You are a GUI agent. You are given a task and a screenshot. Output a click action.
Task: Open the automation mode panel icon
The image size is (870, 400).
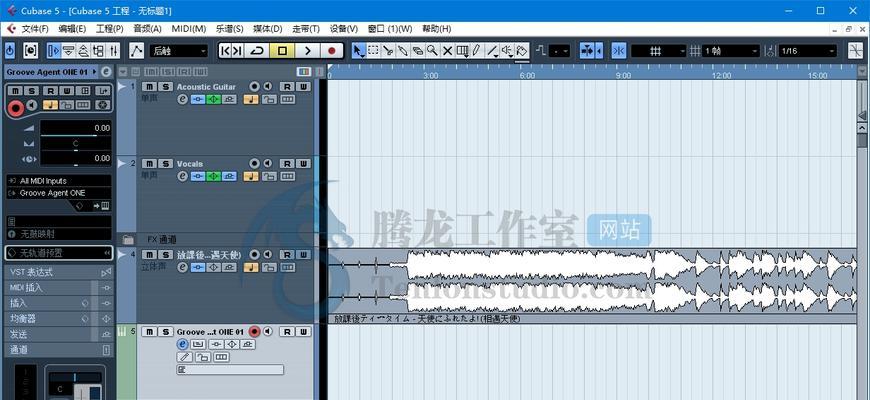[136, 51]
